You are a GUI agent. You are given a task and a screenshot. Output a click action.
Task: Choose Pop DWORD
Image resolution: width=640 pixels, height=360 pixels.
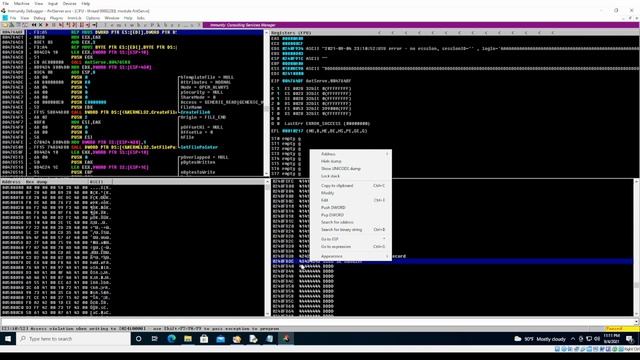tap(351, 215)
